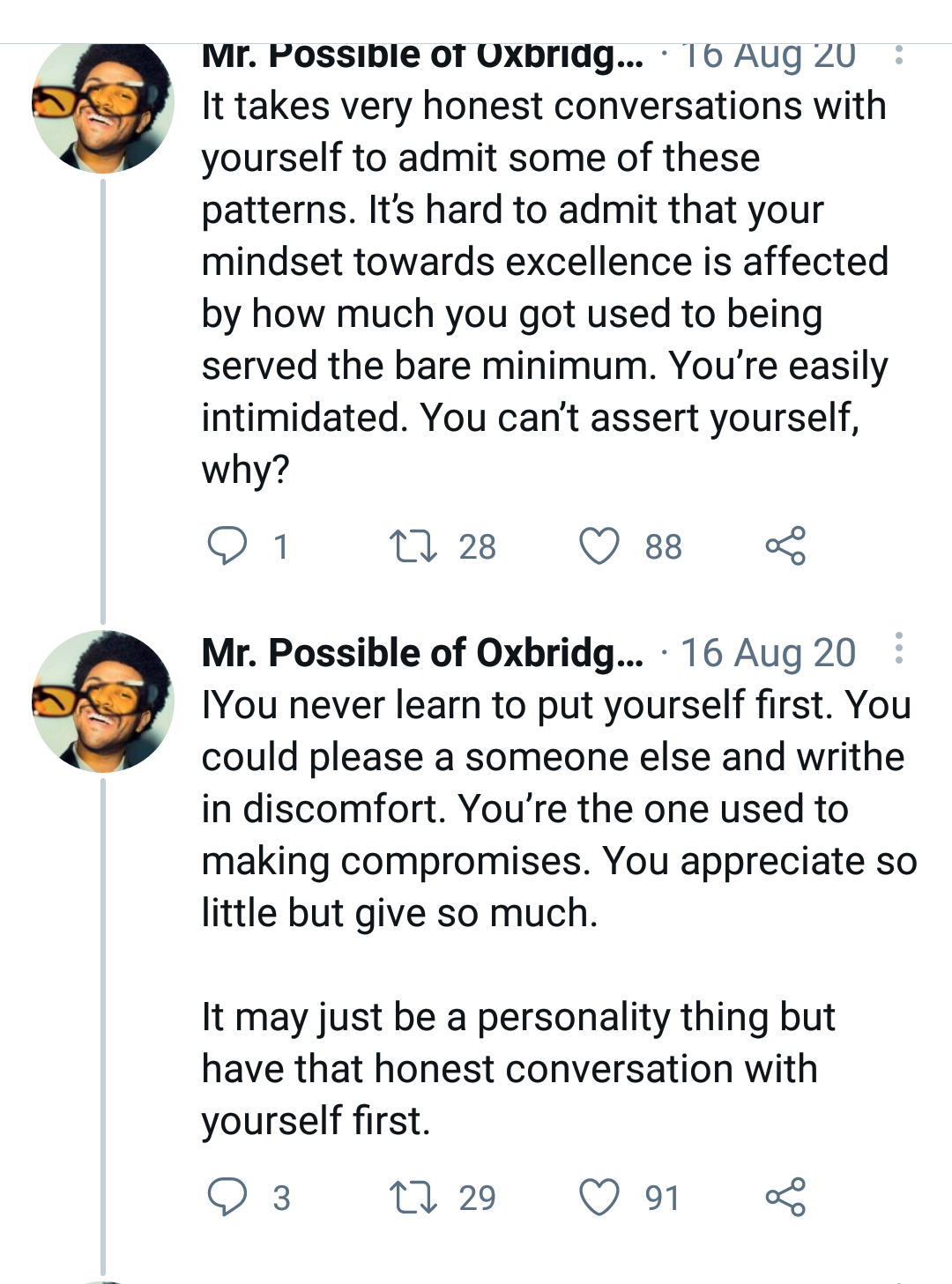Reply to the "put yourself first" tweet

tap(227, 1198)
